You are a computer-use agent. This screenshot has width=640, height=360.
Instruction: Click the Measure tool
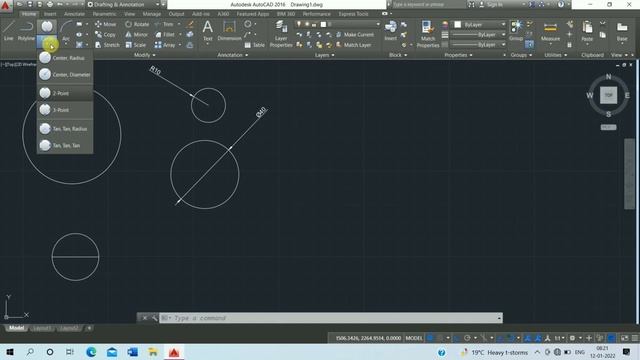[x=550, y=31]
